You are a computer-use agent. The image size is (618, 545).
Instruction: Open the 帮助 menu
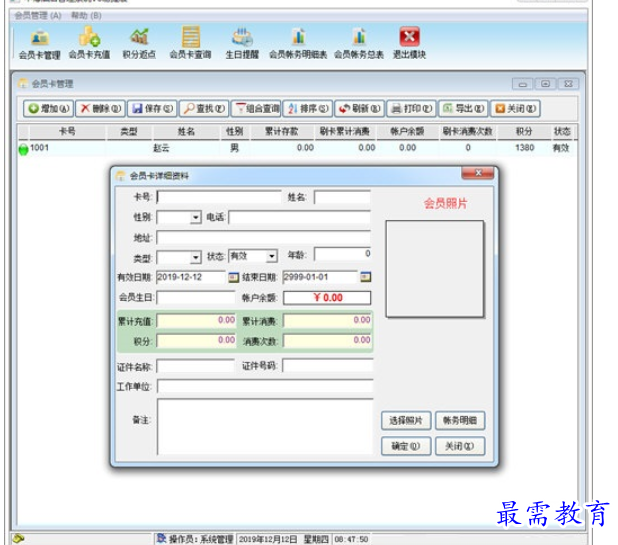[86, 16]
